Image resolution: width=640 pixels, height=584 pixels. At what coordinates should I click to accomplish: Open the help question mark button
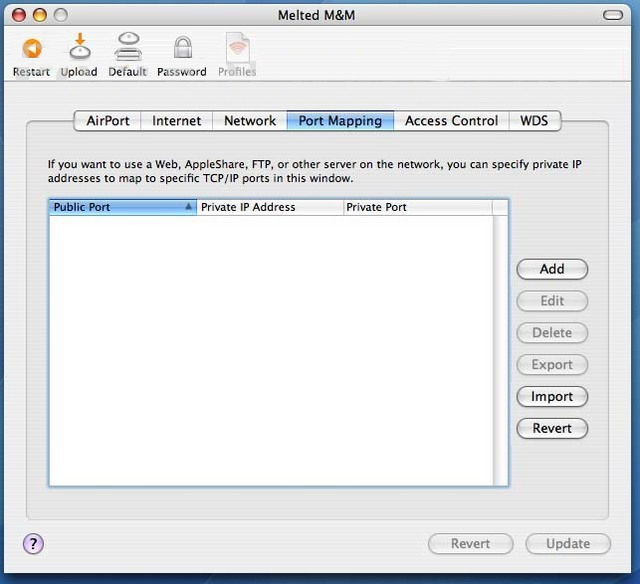coord(33,544)
